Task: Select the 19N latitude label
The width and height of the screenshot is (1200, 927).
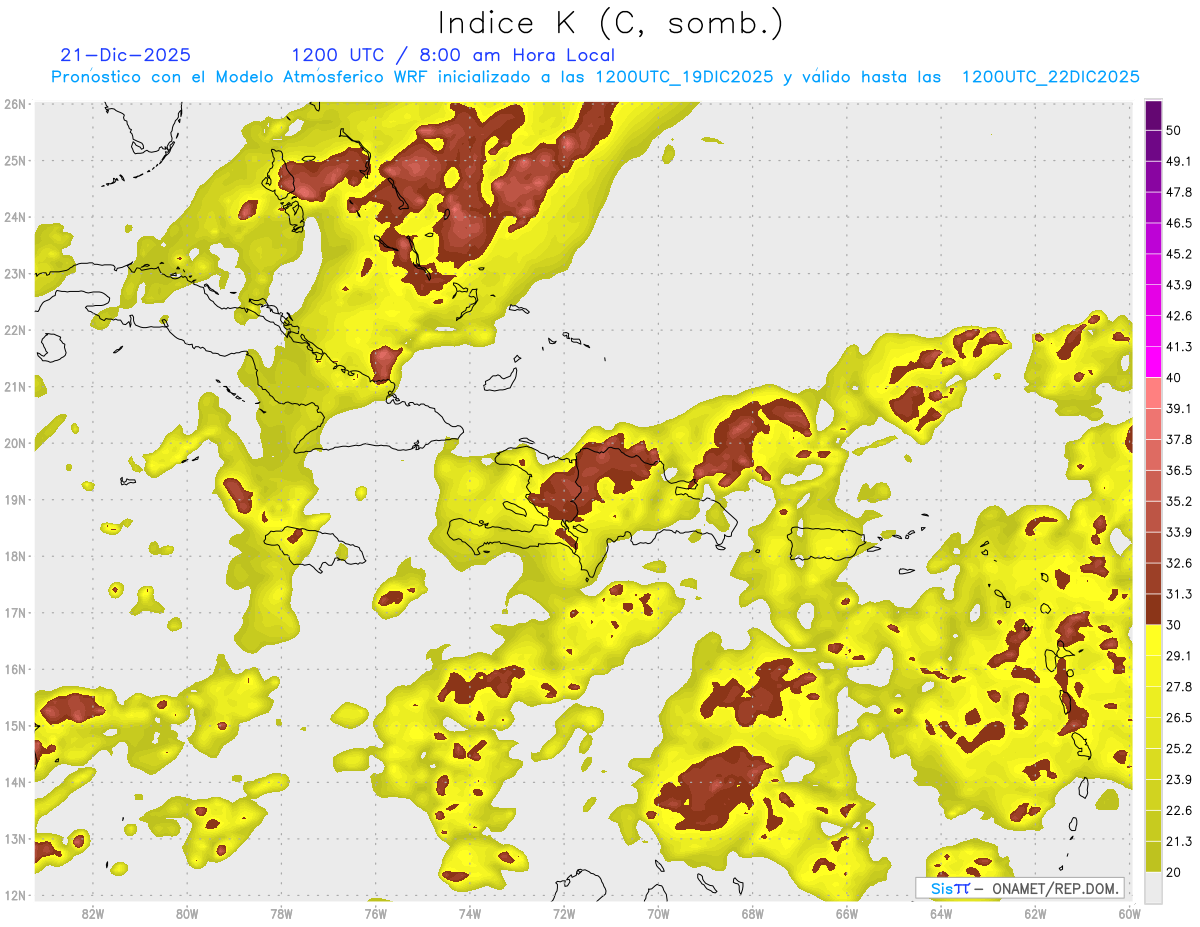Action: pyautogui.click(x=14, y=500)
